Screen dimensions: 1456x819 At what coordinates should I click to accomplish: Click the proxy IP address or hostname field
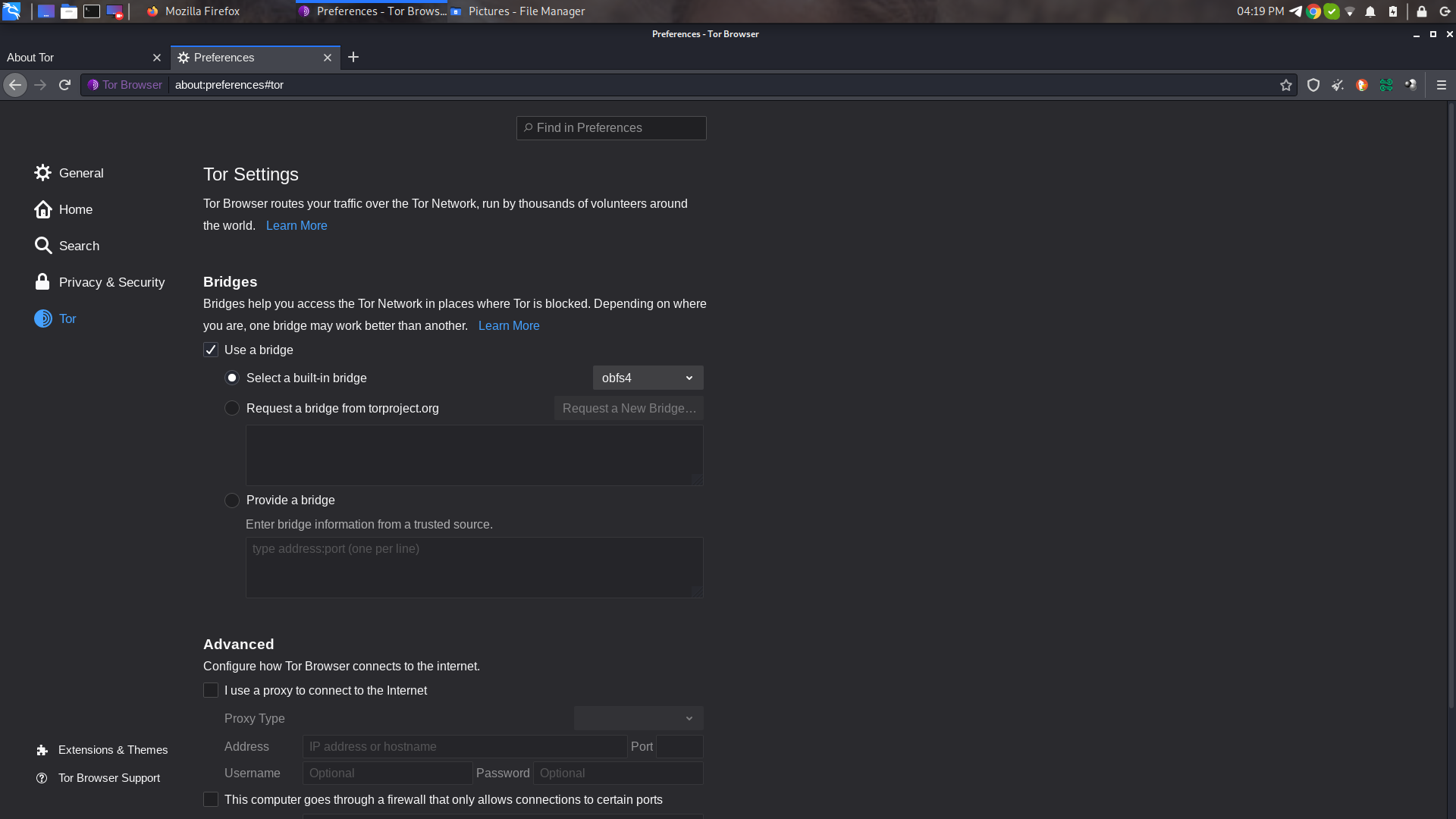pos(465,747)
